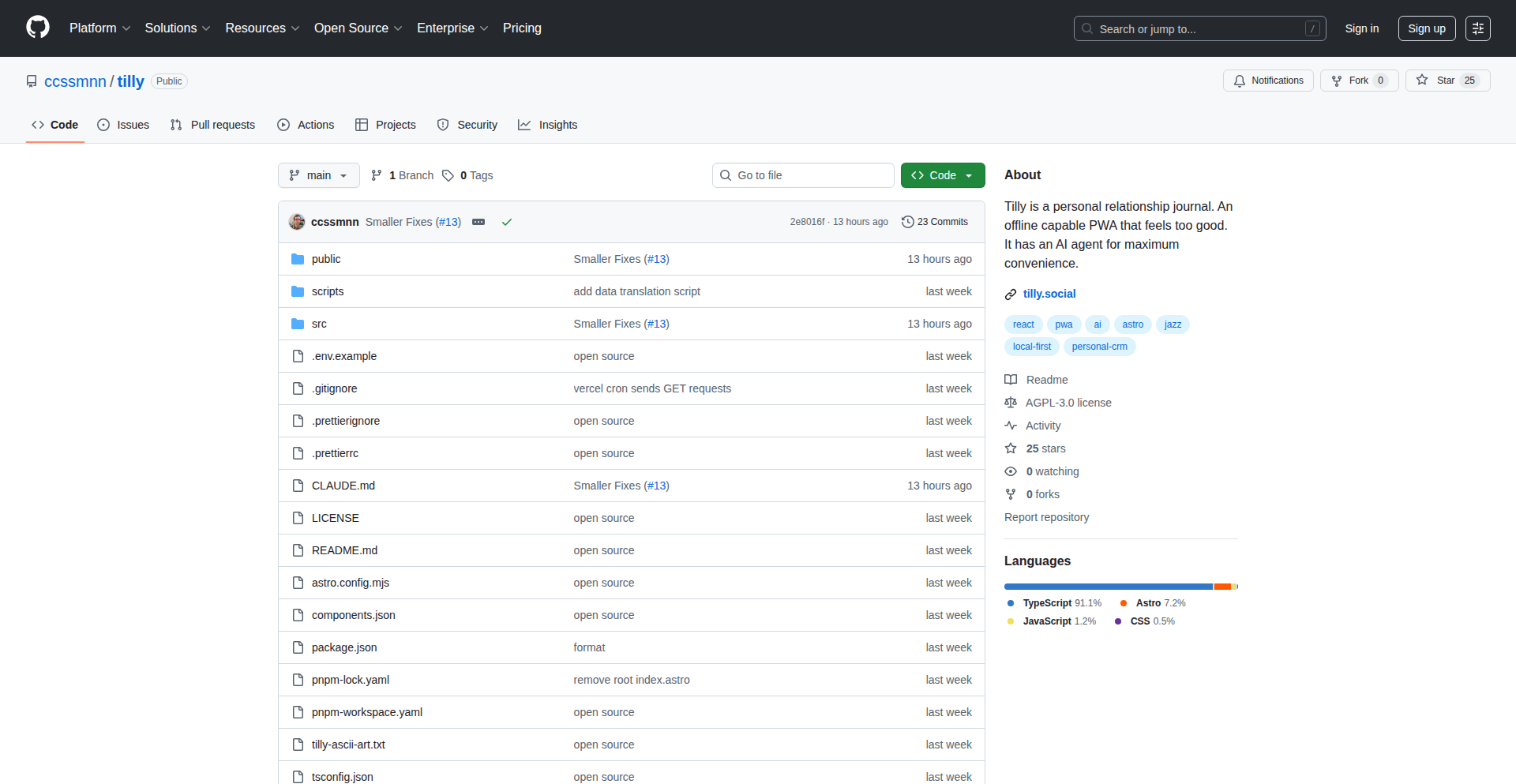Viewport: 1516px width, 784px height.
Task: Click the GitHub logo icon
Action: [38, 28]
